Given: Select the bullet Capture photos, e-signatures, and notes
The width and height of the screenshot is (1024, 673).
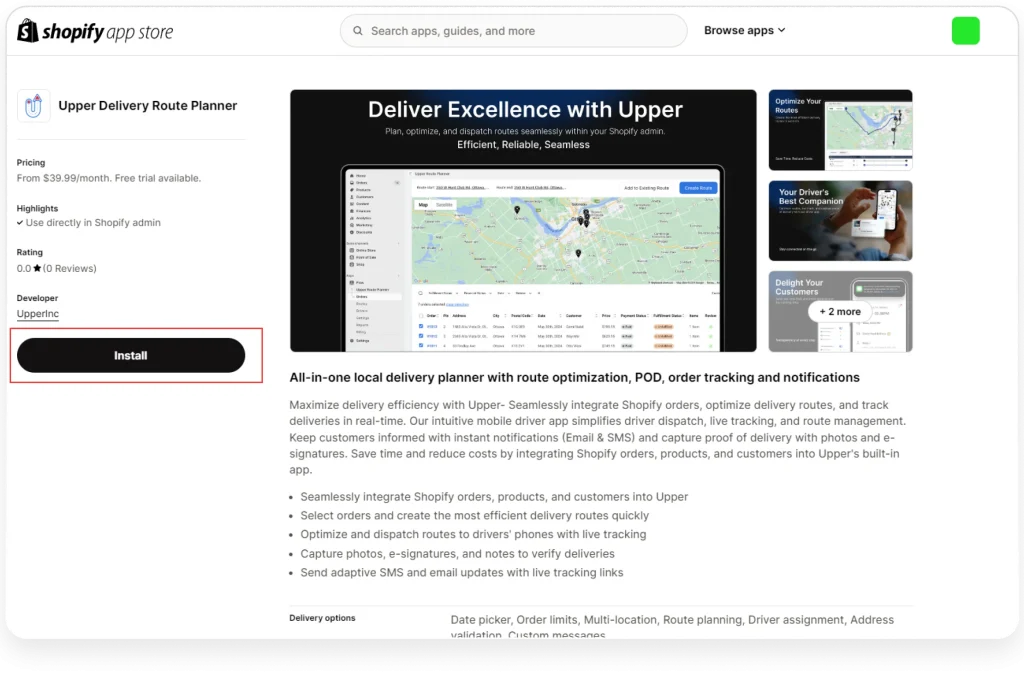Looking at the screenshot, I should pyautogui.click(x=457, y=554).
